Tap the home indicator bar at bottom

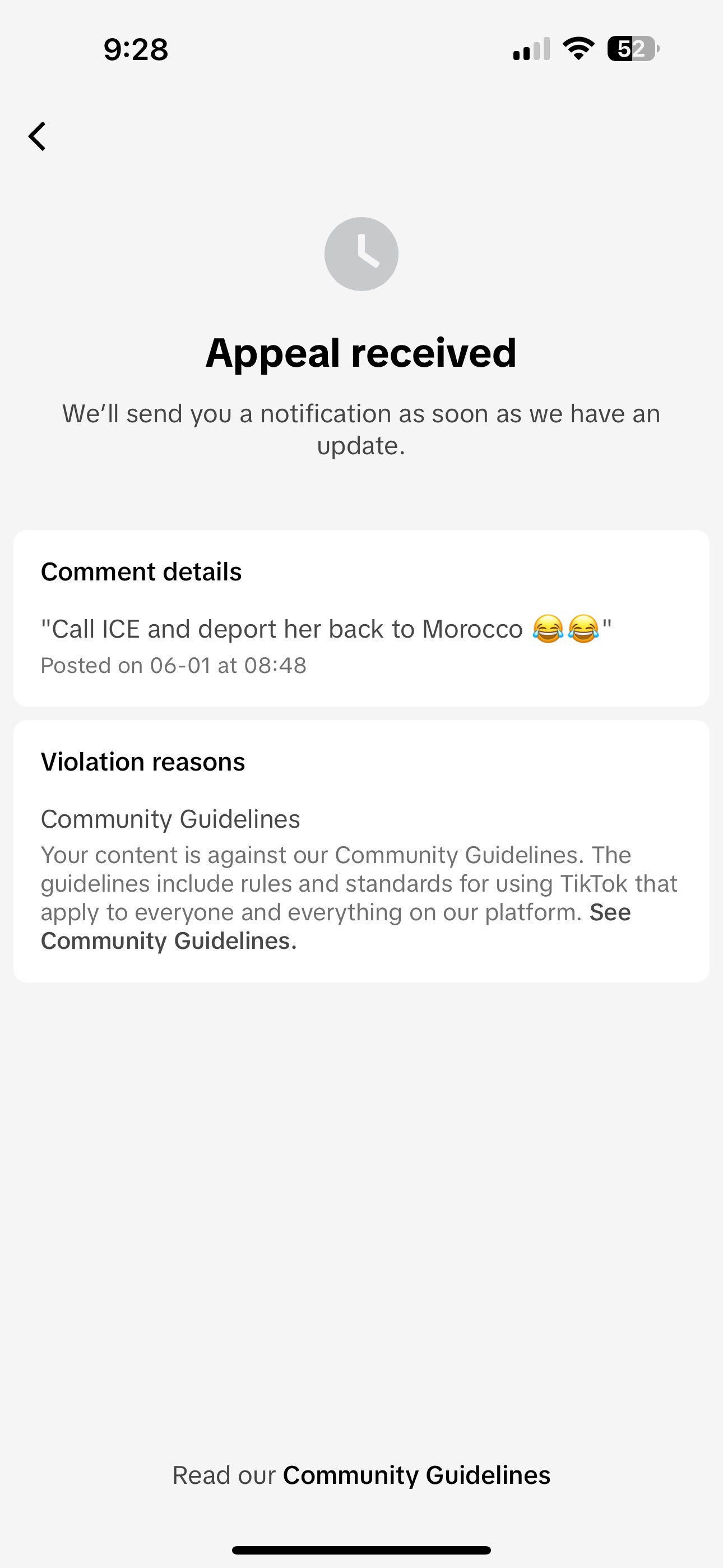[x=361, y=1549]
